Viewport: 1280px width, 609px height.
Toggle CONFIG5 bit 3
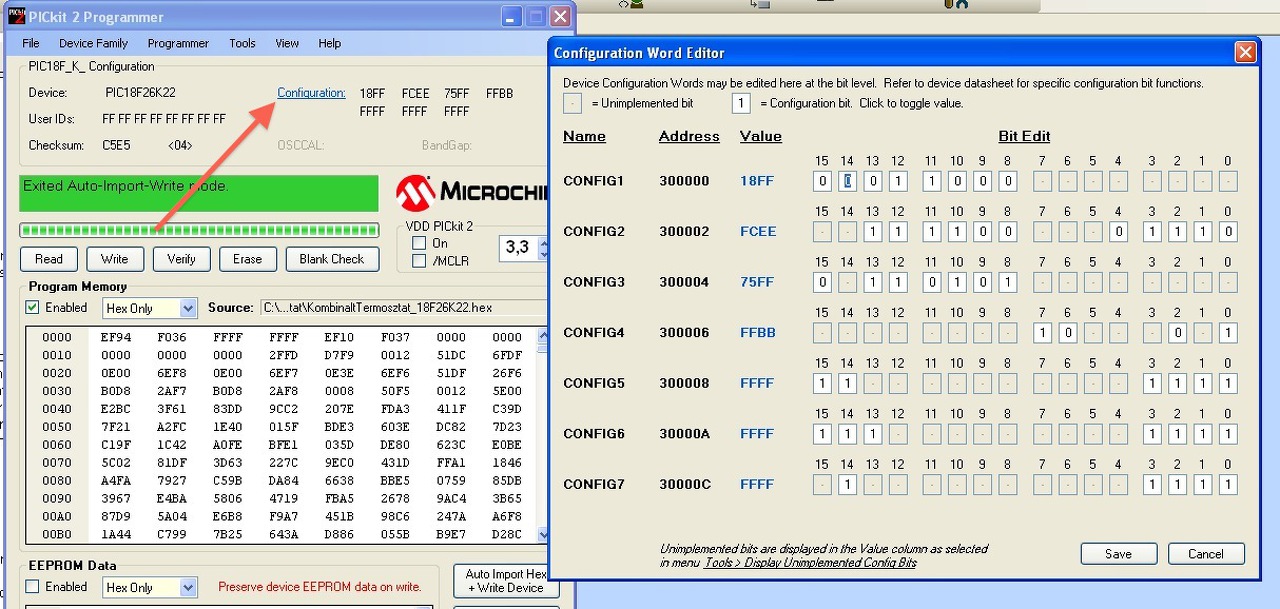coord(1153,383)
